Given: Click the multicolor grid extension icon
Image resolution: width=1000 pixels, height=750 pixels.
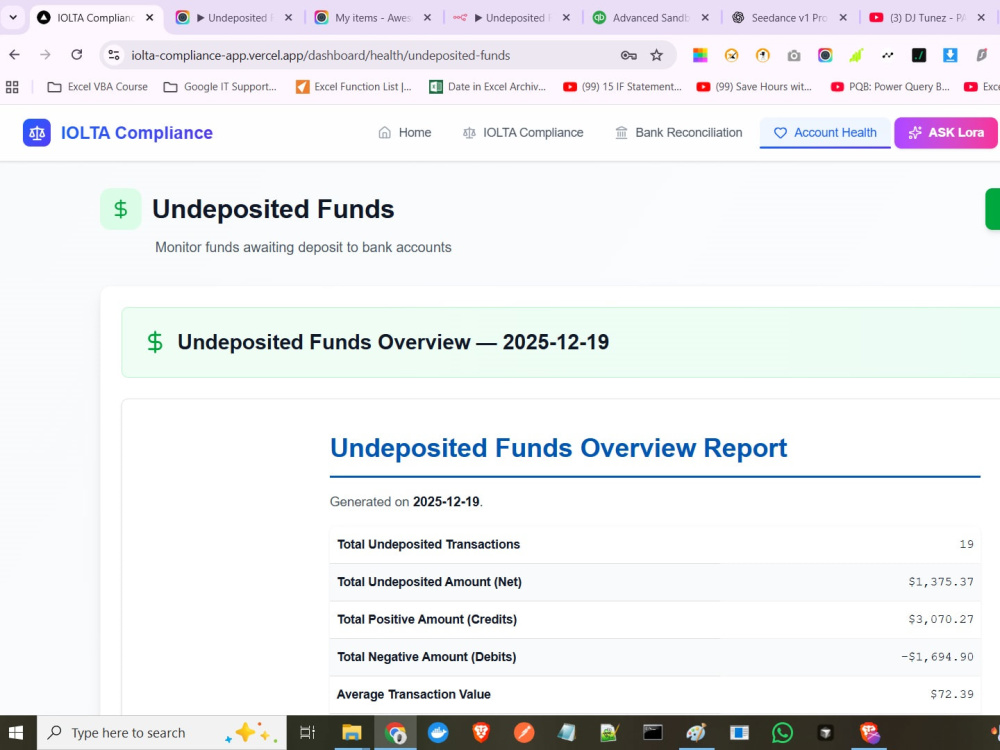Looking at the screenshot, I should point(700,55).
